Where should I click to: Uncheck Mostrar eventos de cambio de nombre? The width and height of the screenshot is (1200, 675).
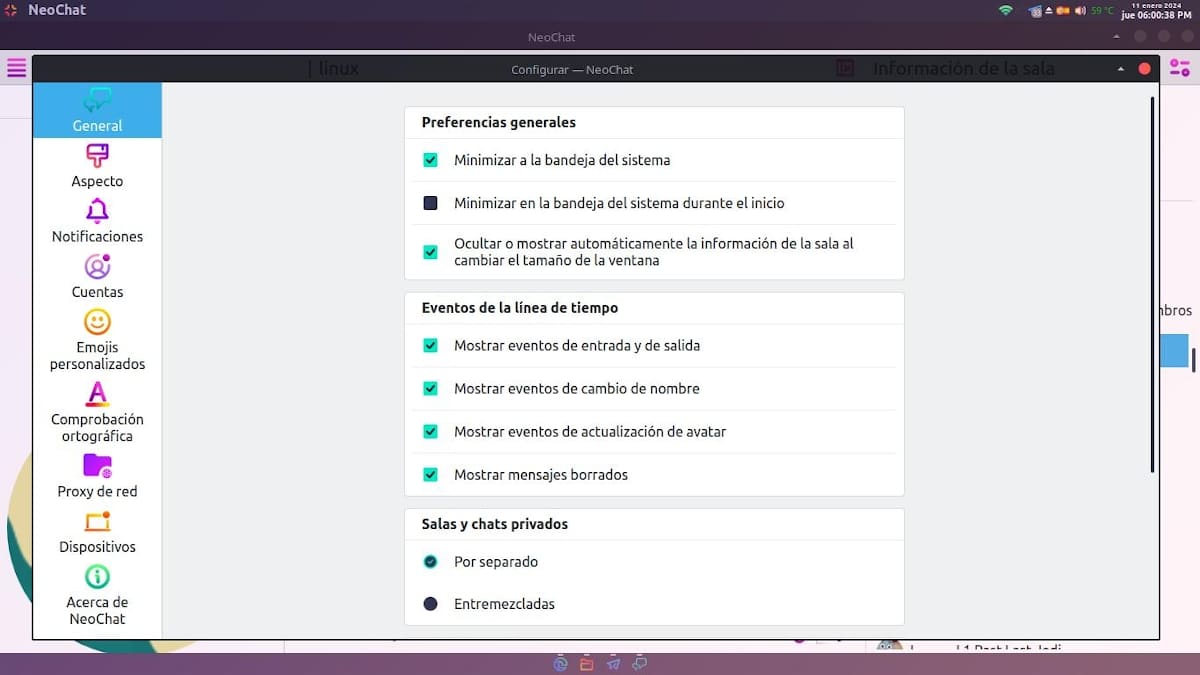pyautogui.click(x=430, y=389)
